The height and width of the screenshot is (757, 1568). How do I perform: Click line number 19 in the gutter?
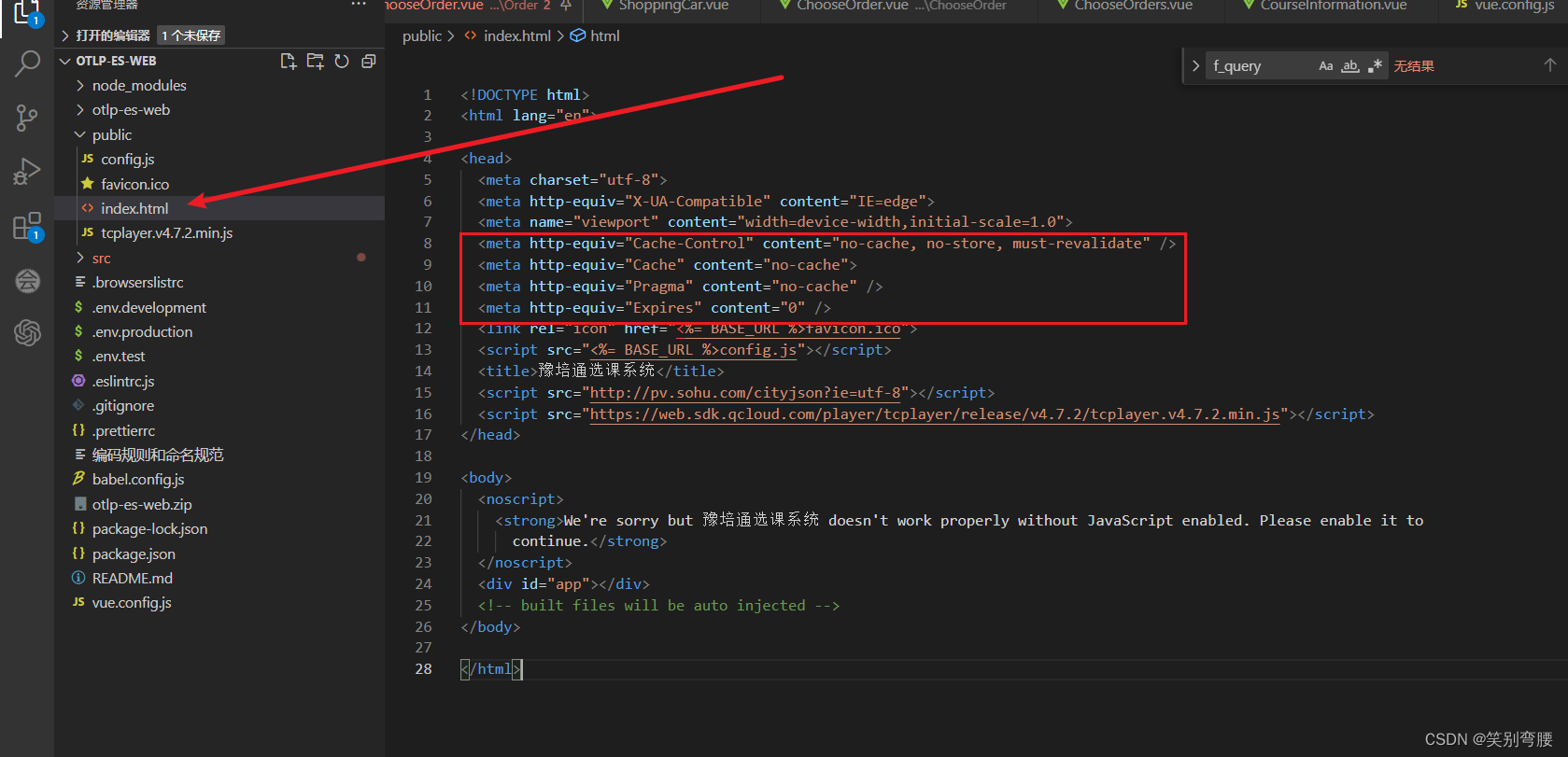423,478
